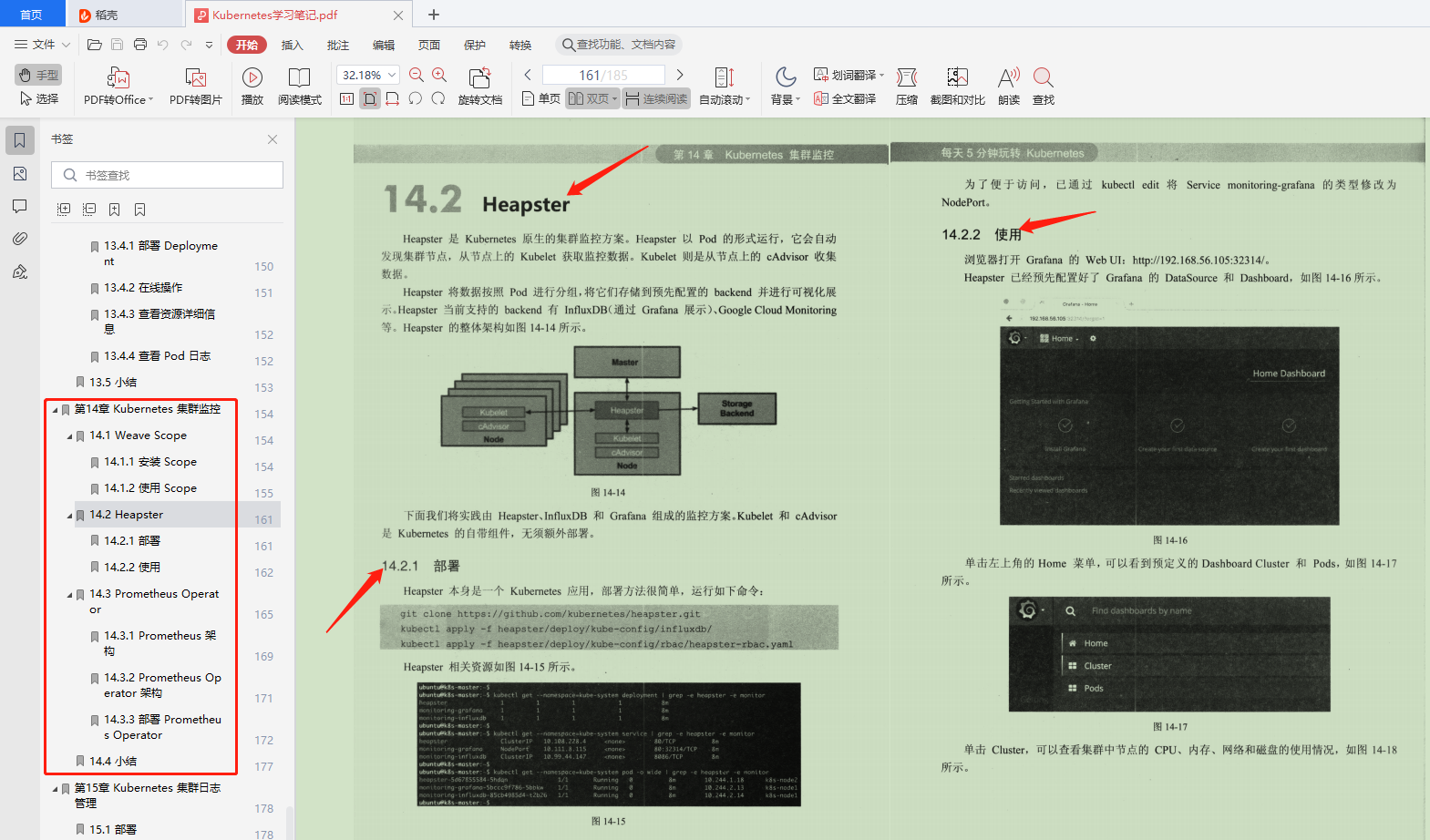
Task: Select the 开始 ribbon tab
Action: click(x=247, y=45)
